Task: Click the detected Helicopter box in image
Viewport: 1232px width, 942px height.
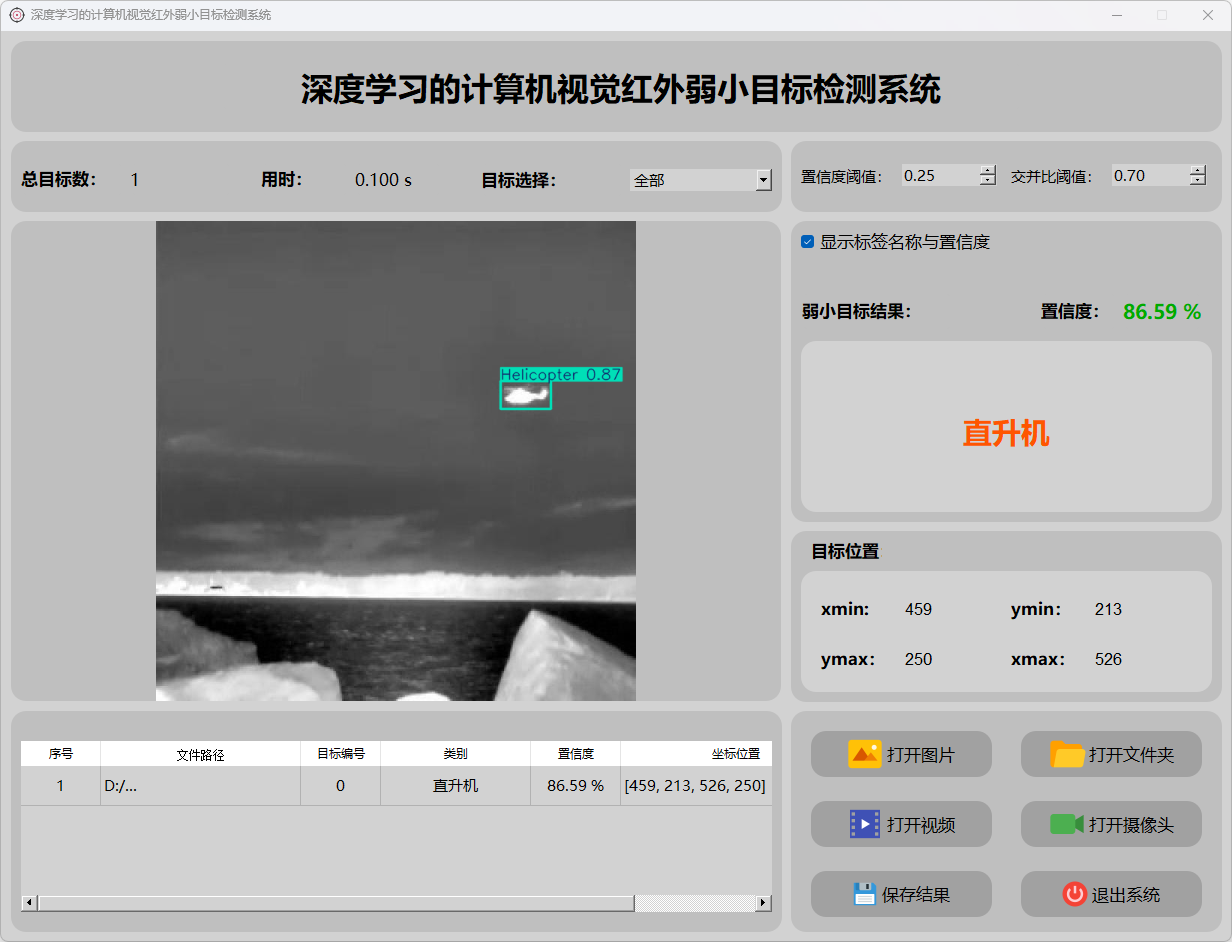Action: (525, 396)
